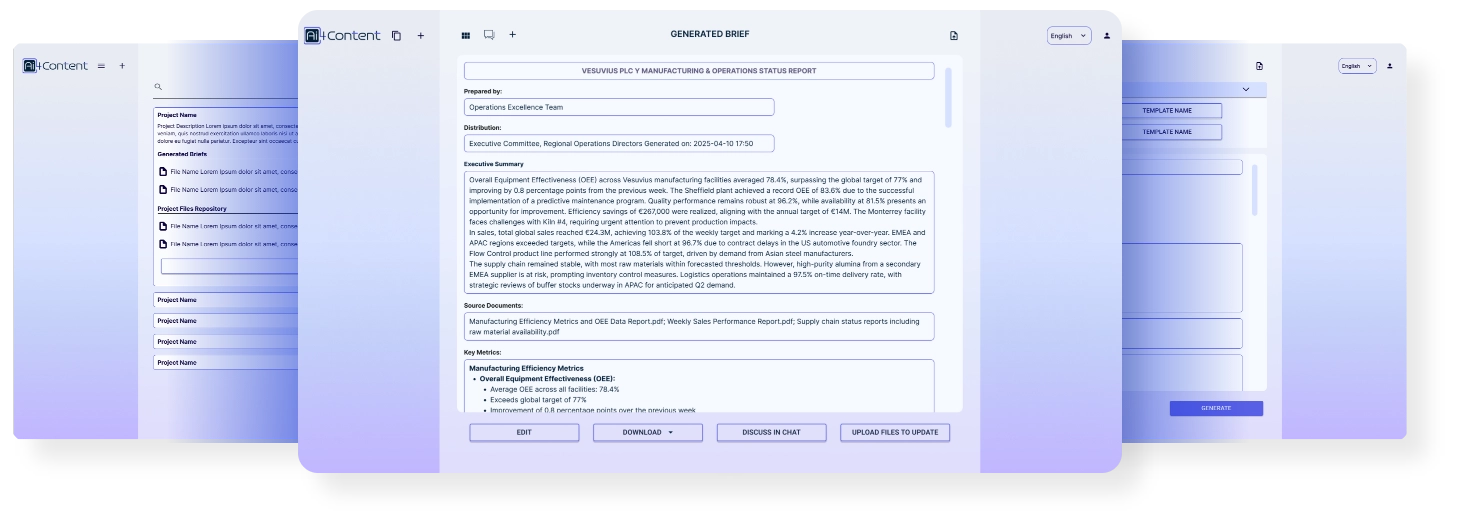Click the document icon right of Generated Brief title
The height and width of the screenshot is (523, 1460).
953,36
